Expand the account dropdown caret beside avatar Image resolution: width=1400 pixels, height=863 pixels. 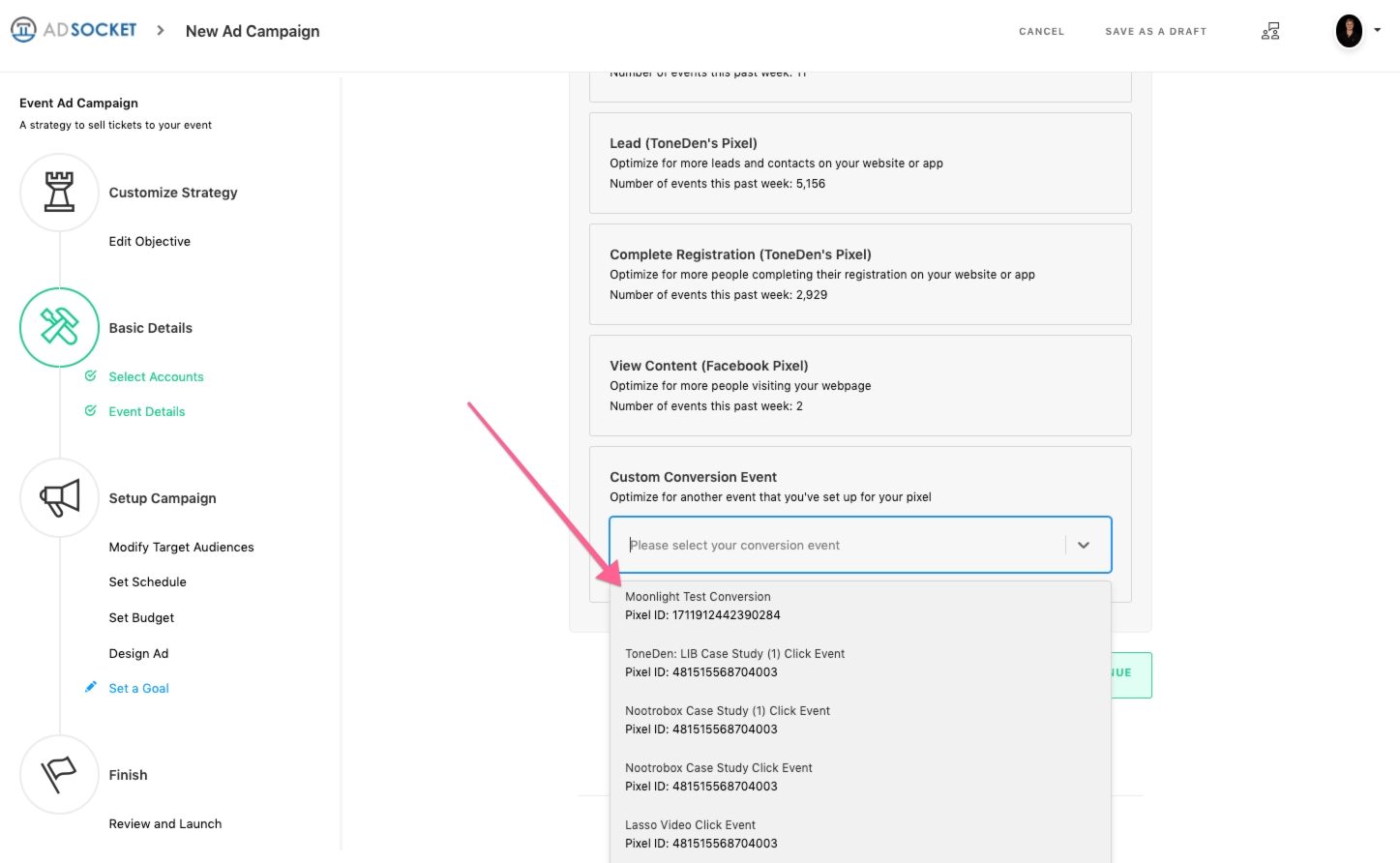click(x=1377, y=30)
